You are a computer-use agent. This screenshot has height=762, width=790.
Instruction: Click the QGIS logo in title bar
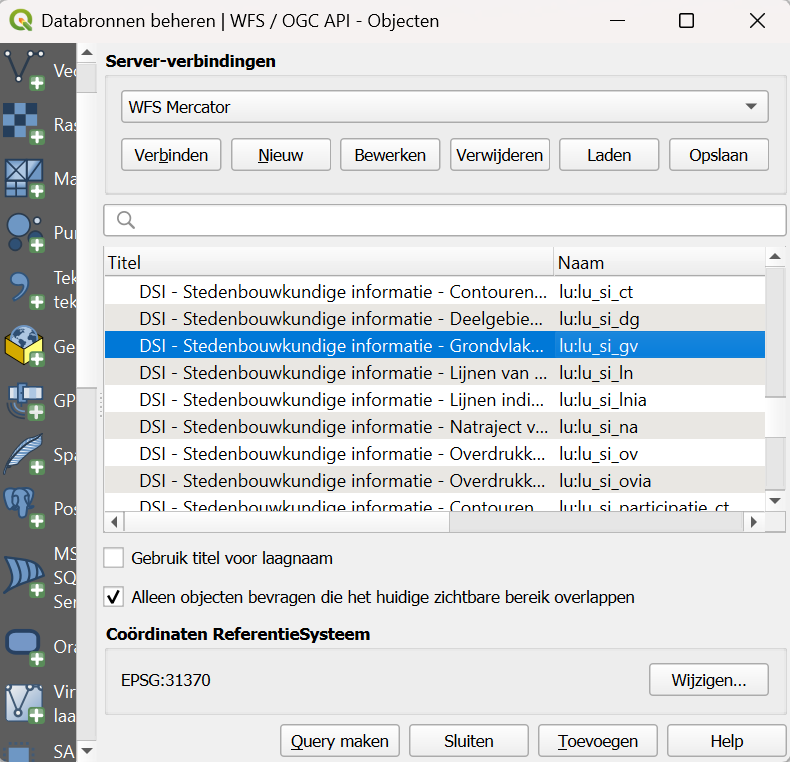pyautogui.click(x=21, y=21)
